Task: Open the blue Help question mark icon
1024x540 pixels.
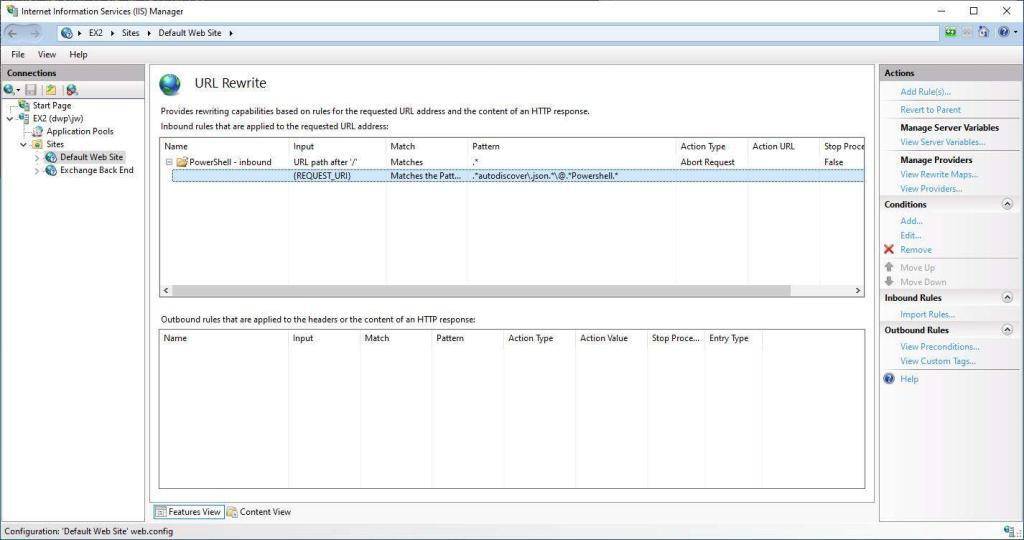Action: pyautogui.click(x=1002, y=33)
